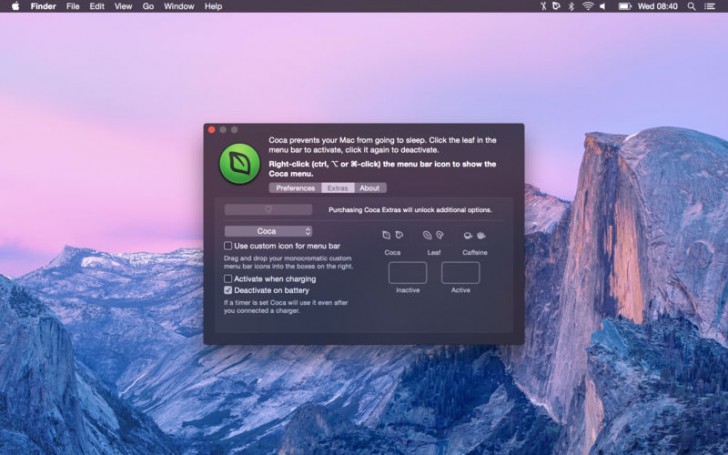The image size is (728, 455).
Task: Click the 'Drag and drop your monocromatic' hint
Action: [288, 262]
